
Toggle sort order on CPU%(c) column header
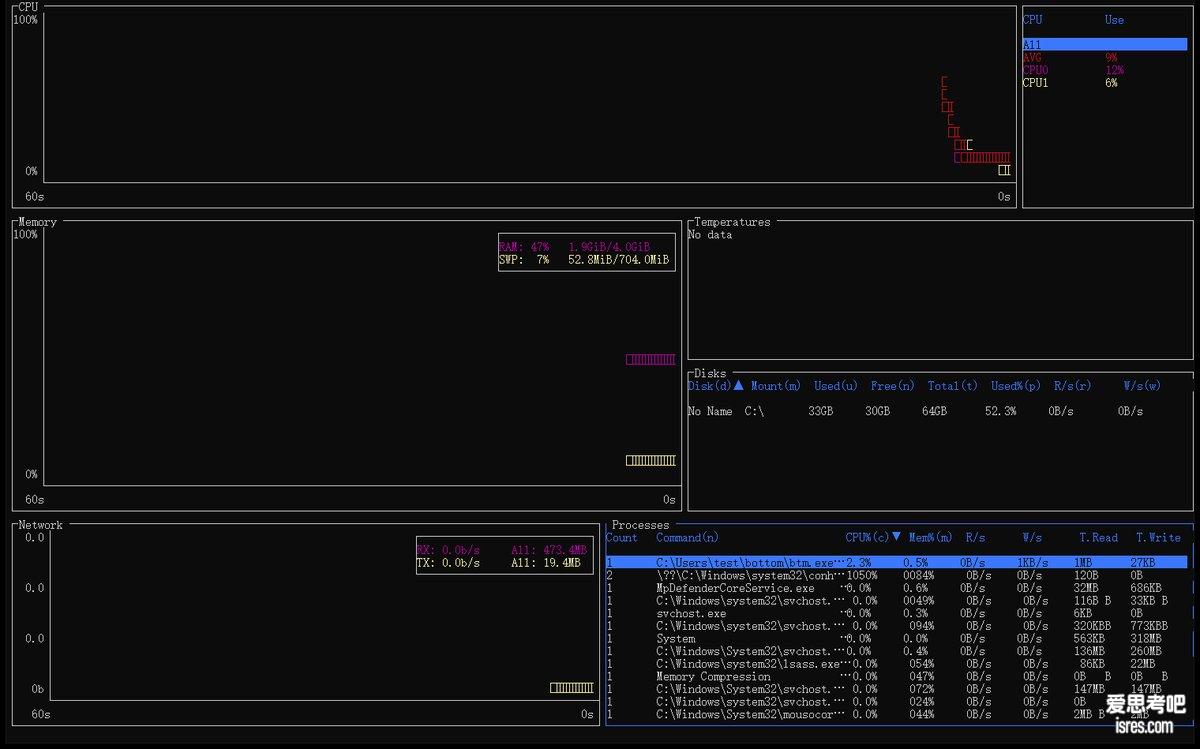point(873,538)
